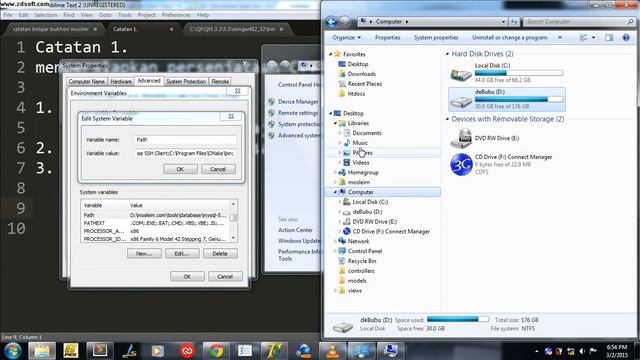Switch to Hardware tab in System Properties
Screen dimensions: 640x360
(121, 82)
